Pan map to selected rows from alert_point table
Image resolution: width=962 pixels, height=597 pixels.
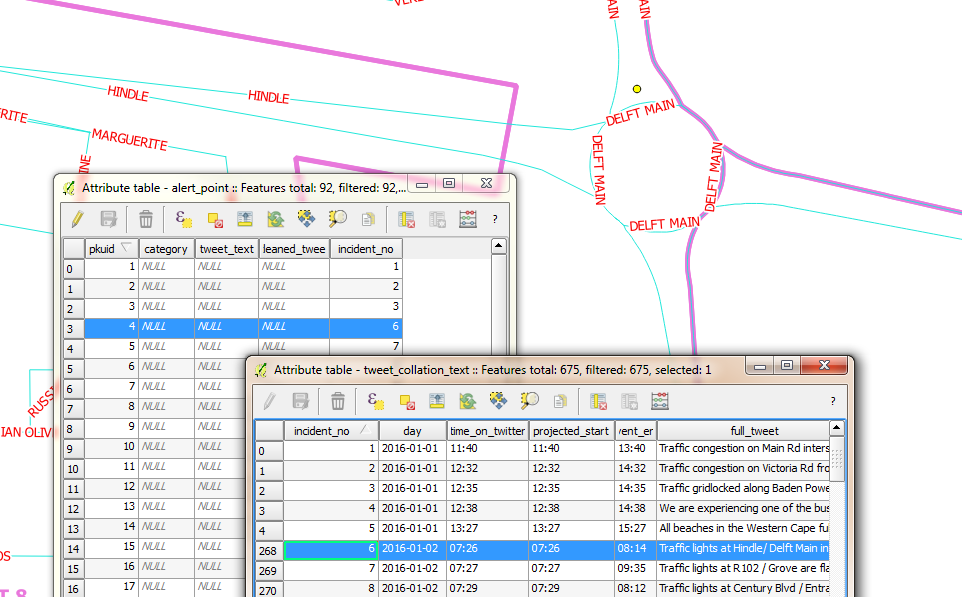(306, 219)
